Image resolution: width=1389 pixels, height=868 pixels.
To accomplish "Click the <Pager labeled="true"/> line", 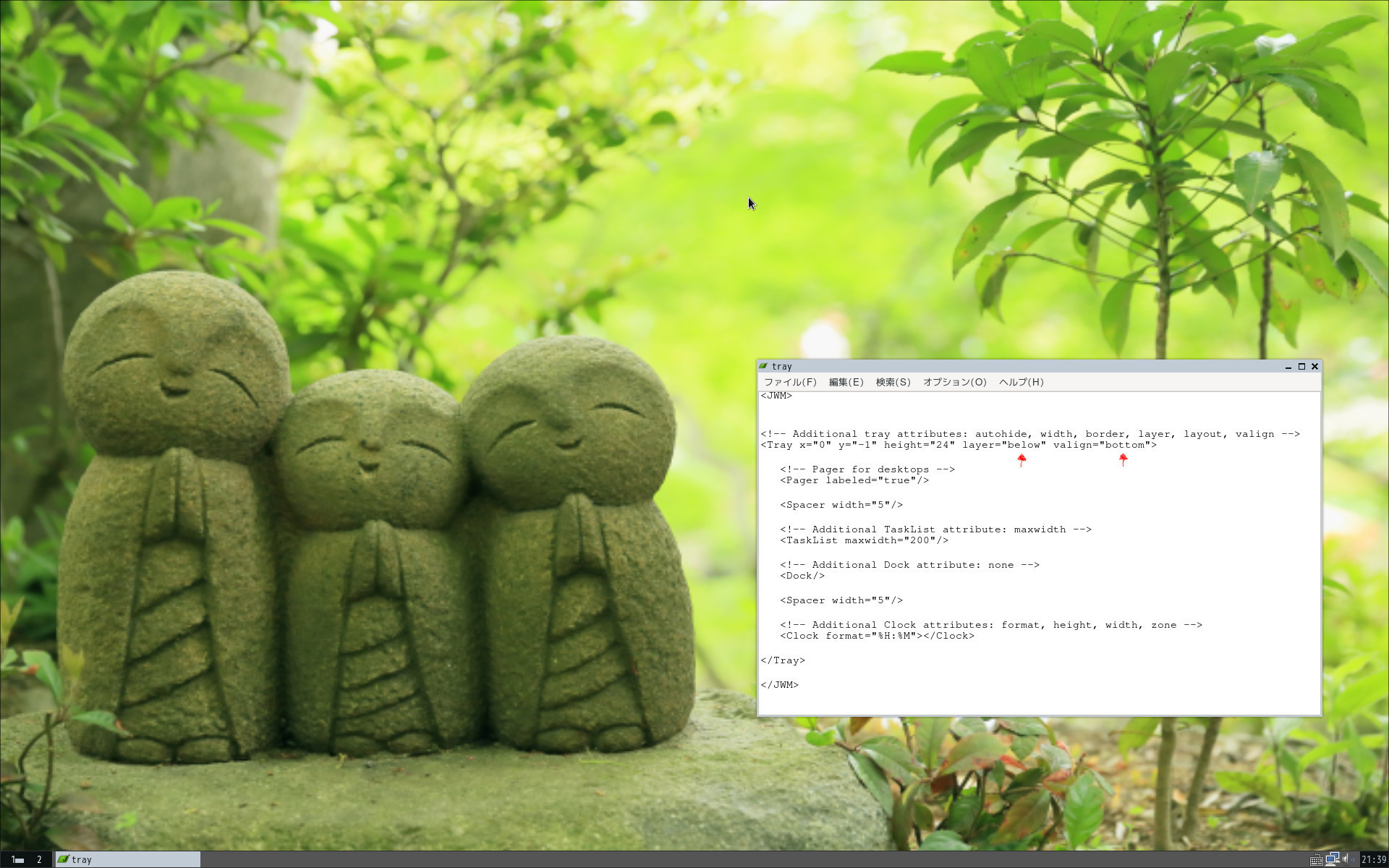I will 854,480.
